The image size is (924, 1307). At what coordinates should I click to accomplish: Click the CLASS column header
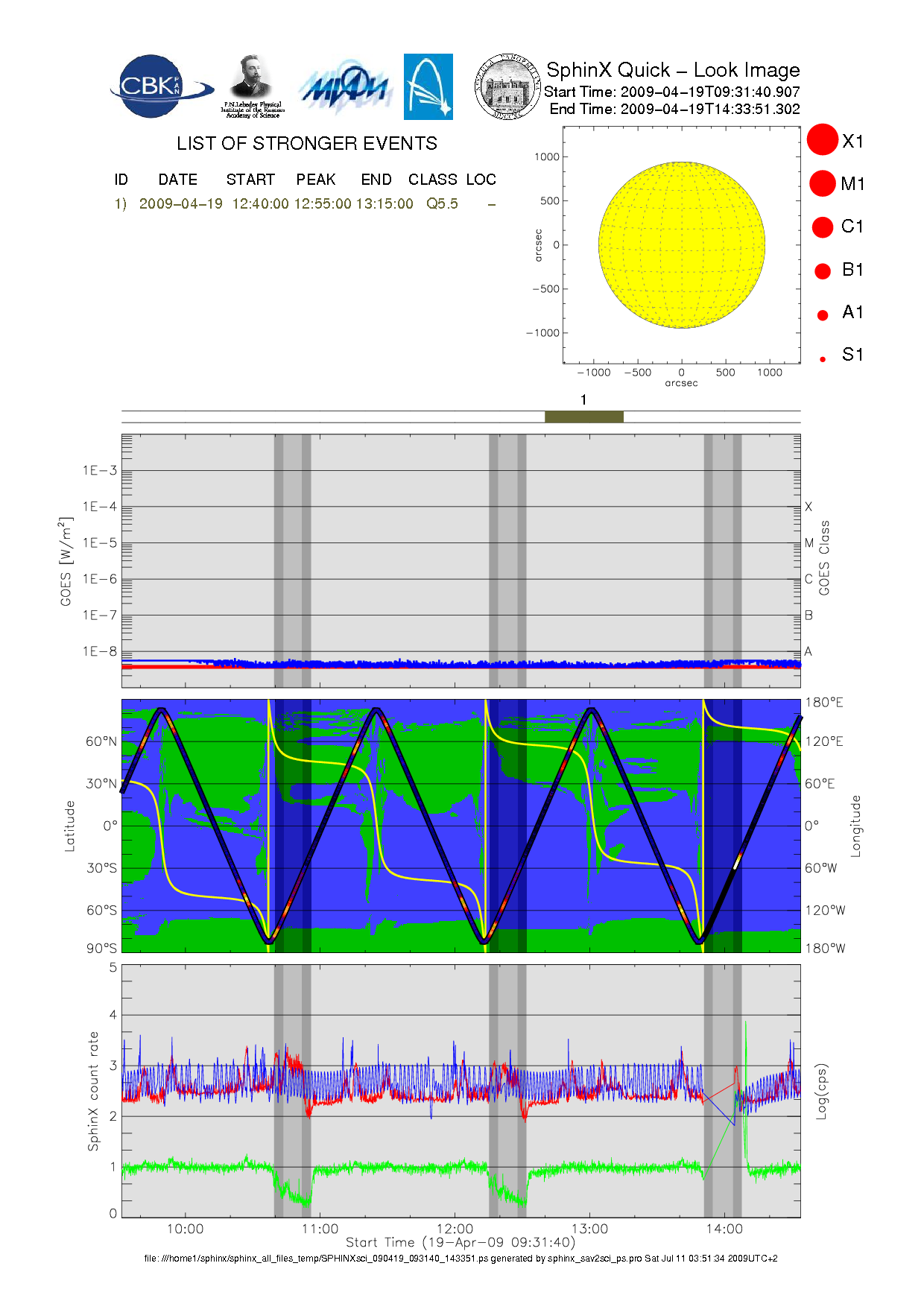tap(432, 180)
